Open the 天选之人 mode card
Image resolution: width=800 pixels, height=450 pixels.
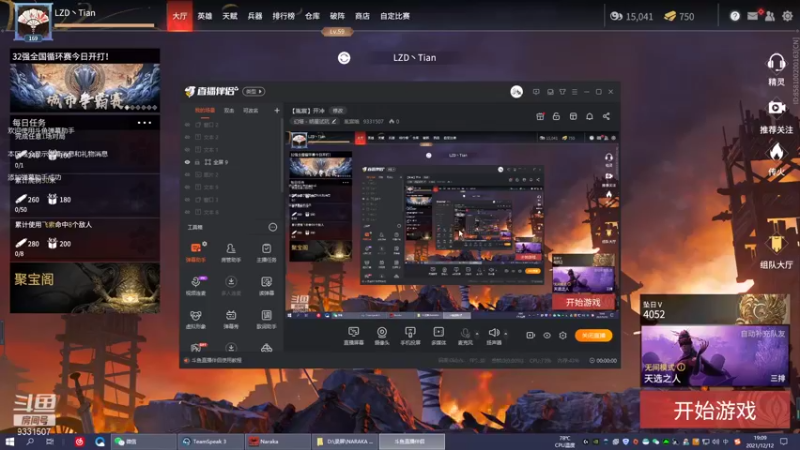tap(714, 356)
